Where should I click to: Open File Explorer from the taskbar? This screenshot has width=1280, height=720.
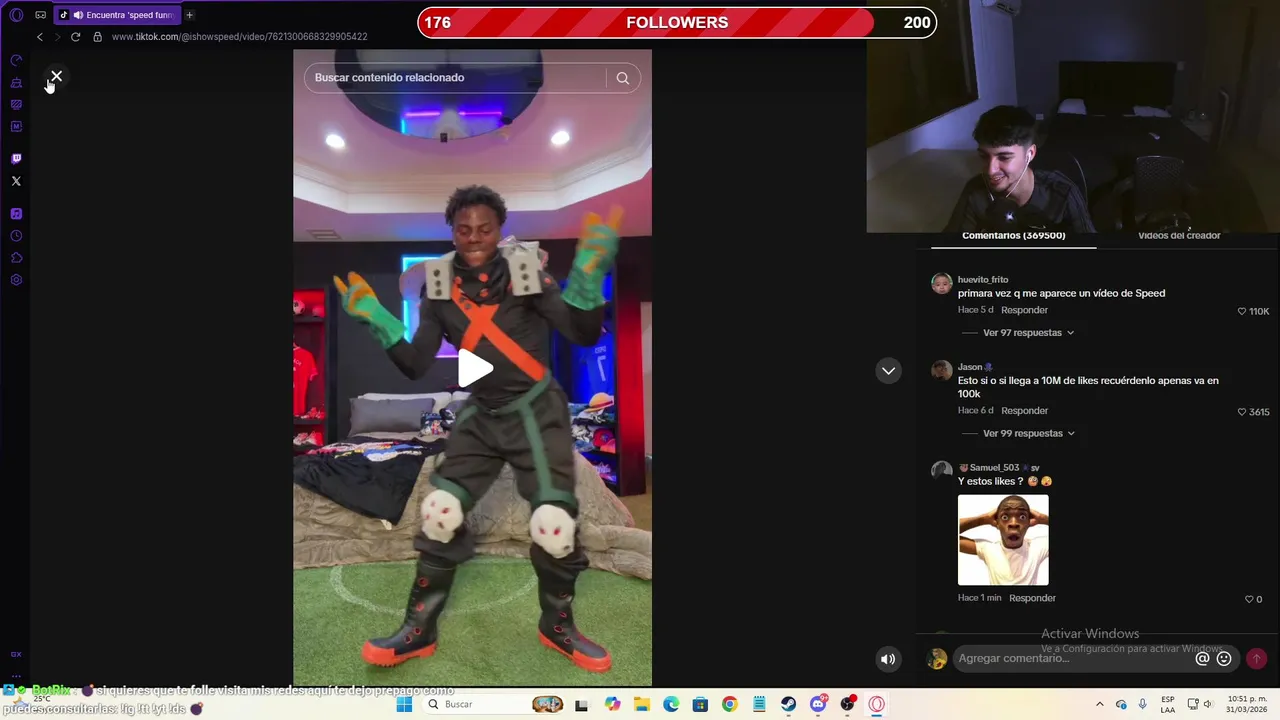641,704
